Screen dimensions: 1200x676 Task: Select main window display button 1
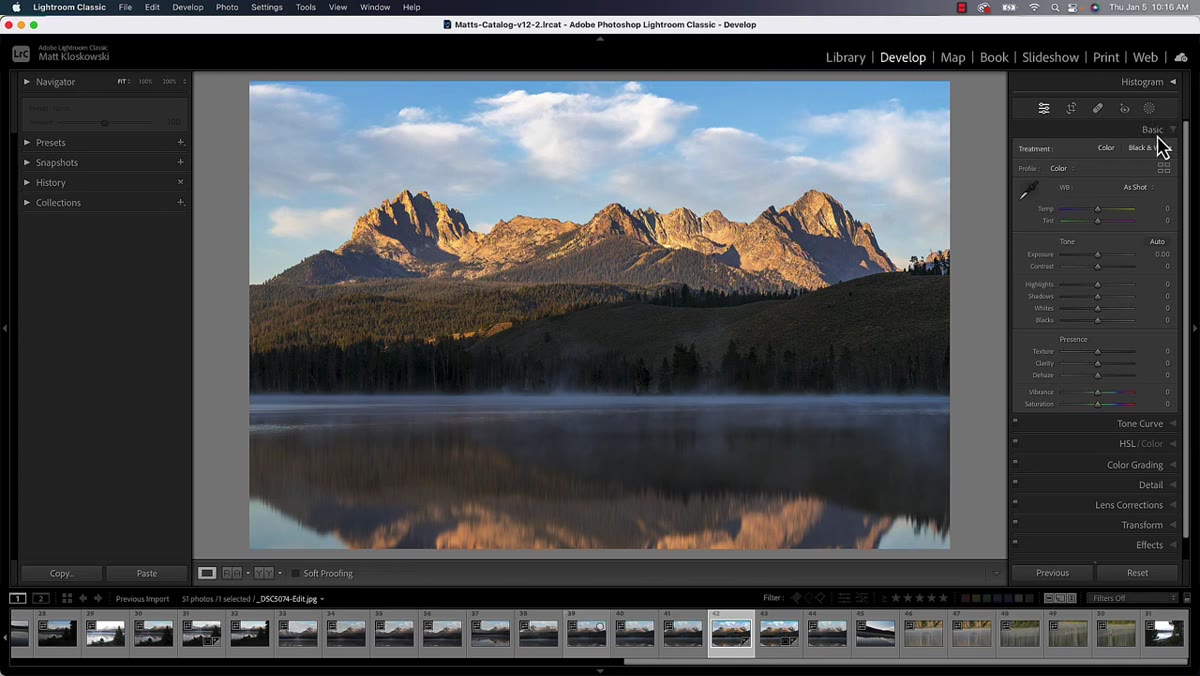(18, 598)
